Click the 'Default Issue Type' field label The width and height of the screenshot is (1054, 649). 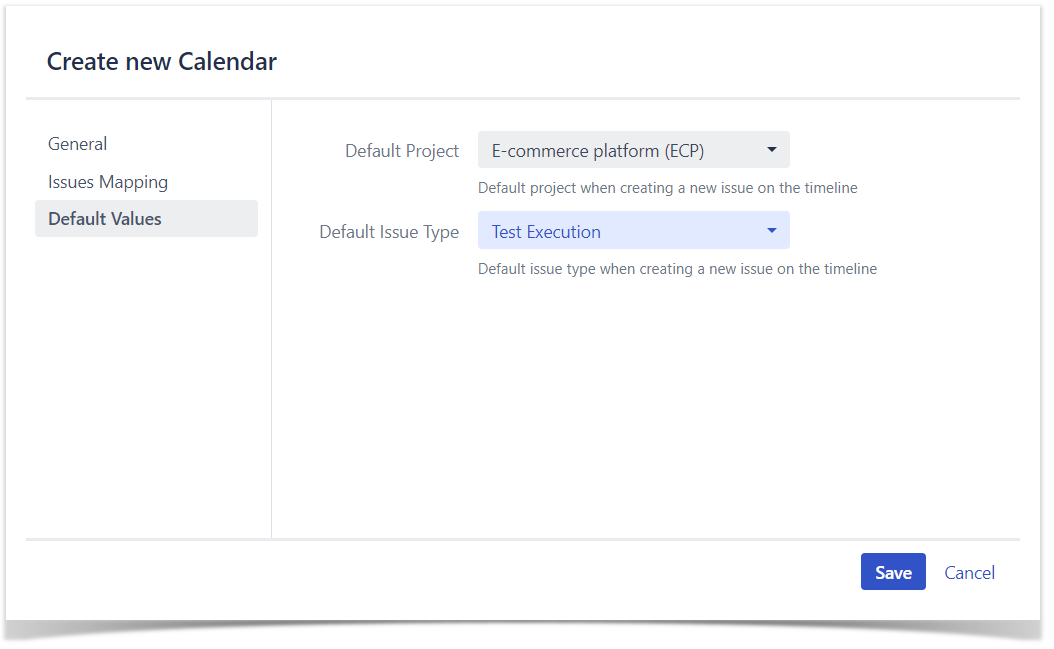[389, 232]
